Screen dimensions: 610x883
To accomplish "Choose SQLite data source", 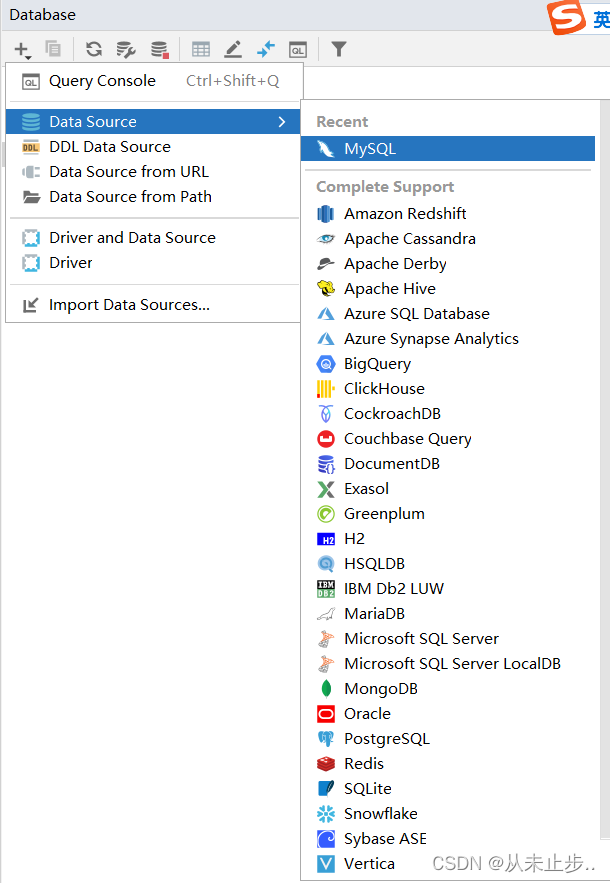I will [448, 789].
